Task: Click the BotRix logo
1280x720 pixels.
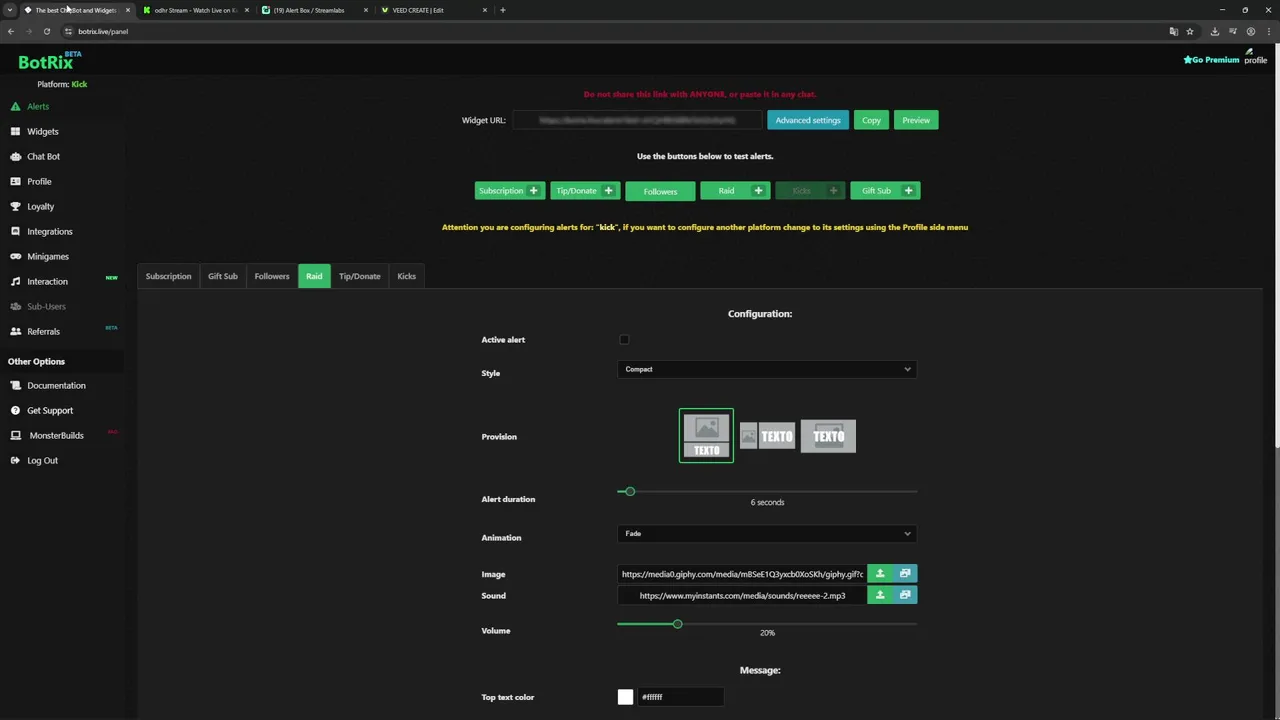Action: click(48, 62)
